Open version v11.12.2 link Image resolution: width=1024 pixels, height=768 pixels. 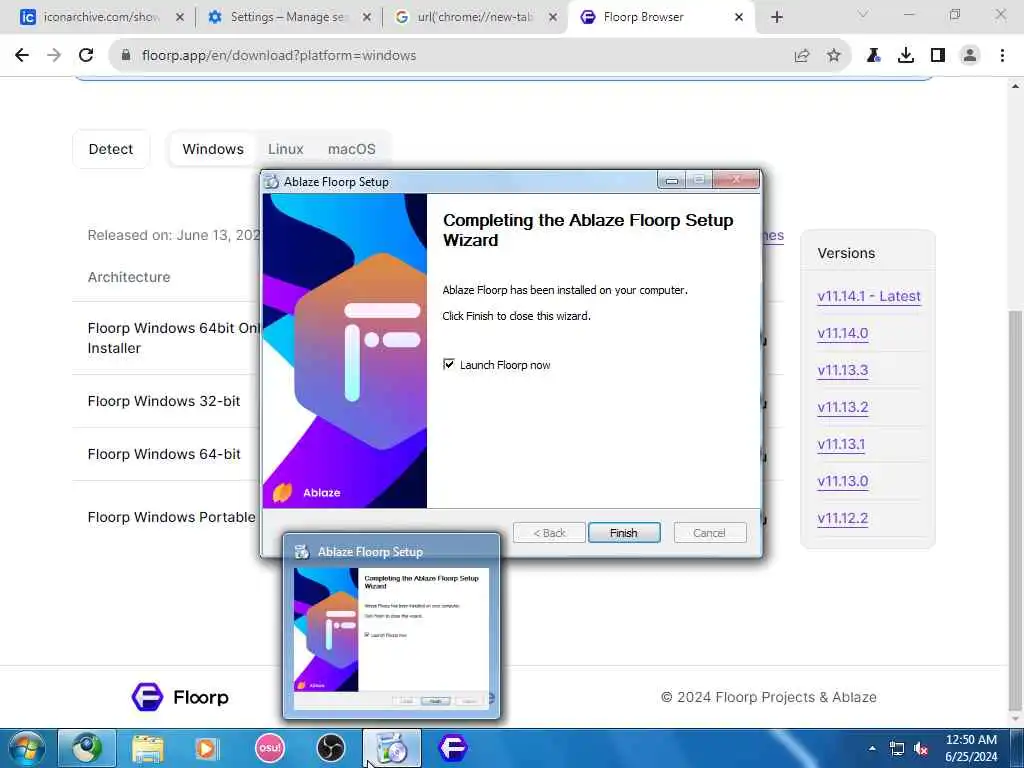842,519
